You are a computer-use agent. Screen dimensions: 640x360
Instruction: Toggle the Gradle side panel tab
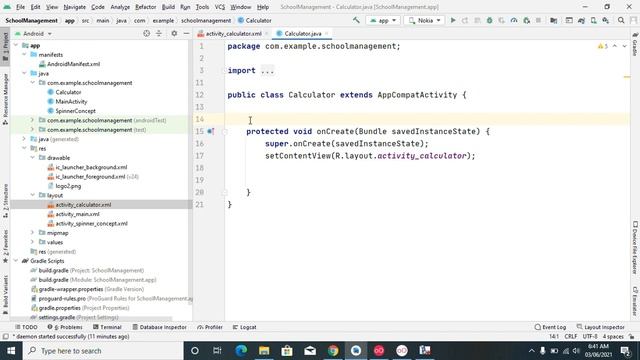(x=635, y=43)
